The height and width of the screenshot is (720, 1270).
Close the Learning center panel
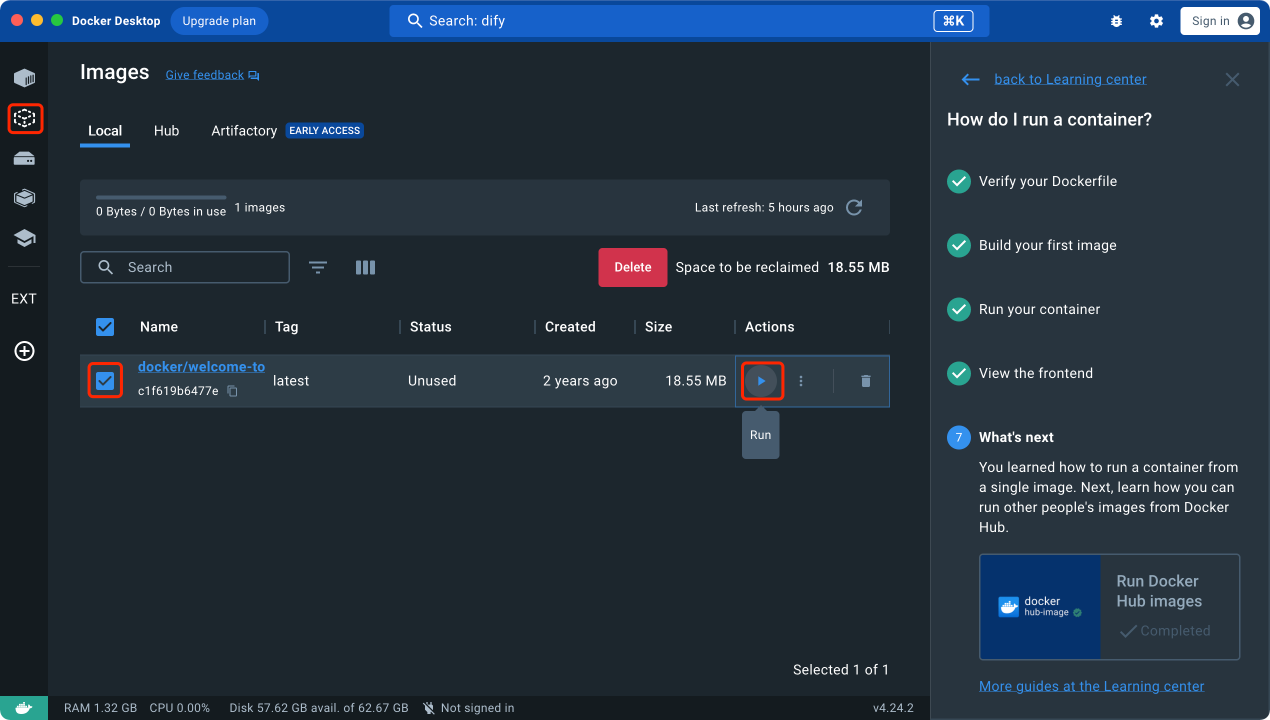pyautogui.click(x=1232, y=79)
